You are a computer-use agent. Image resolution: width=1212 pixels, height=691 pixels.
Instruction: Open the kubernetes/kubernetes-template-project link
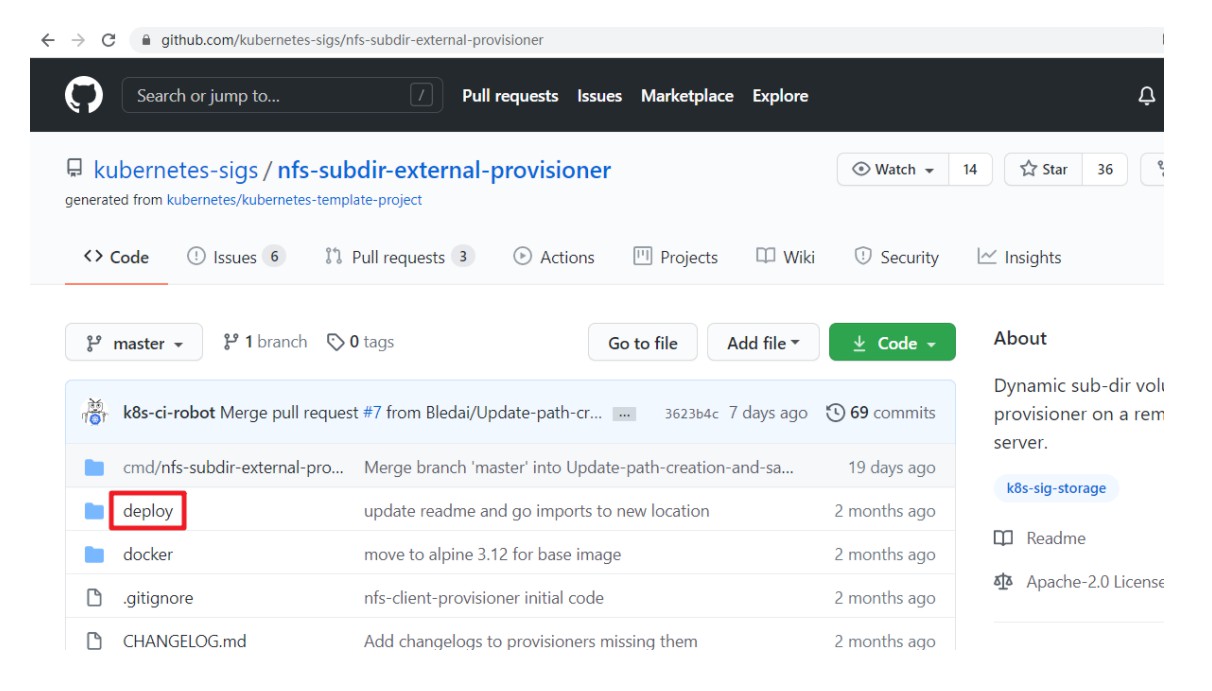click(x=294, y=200)
